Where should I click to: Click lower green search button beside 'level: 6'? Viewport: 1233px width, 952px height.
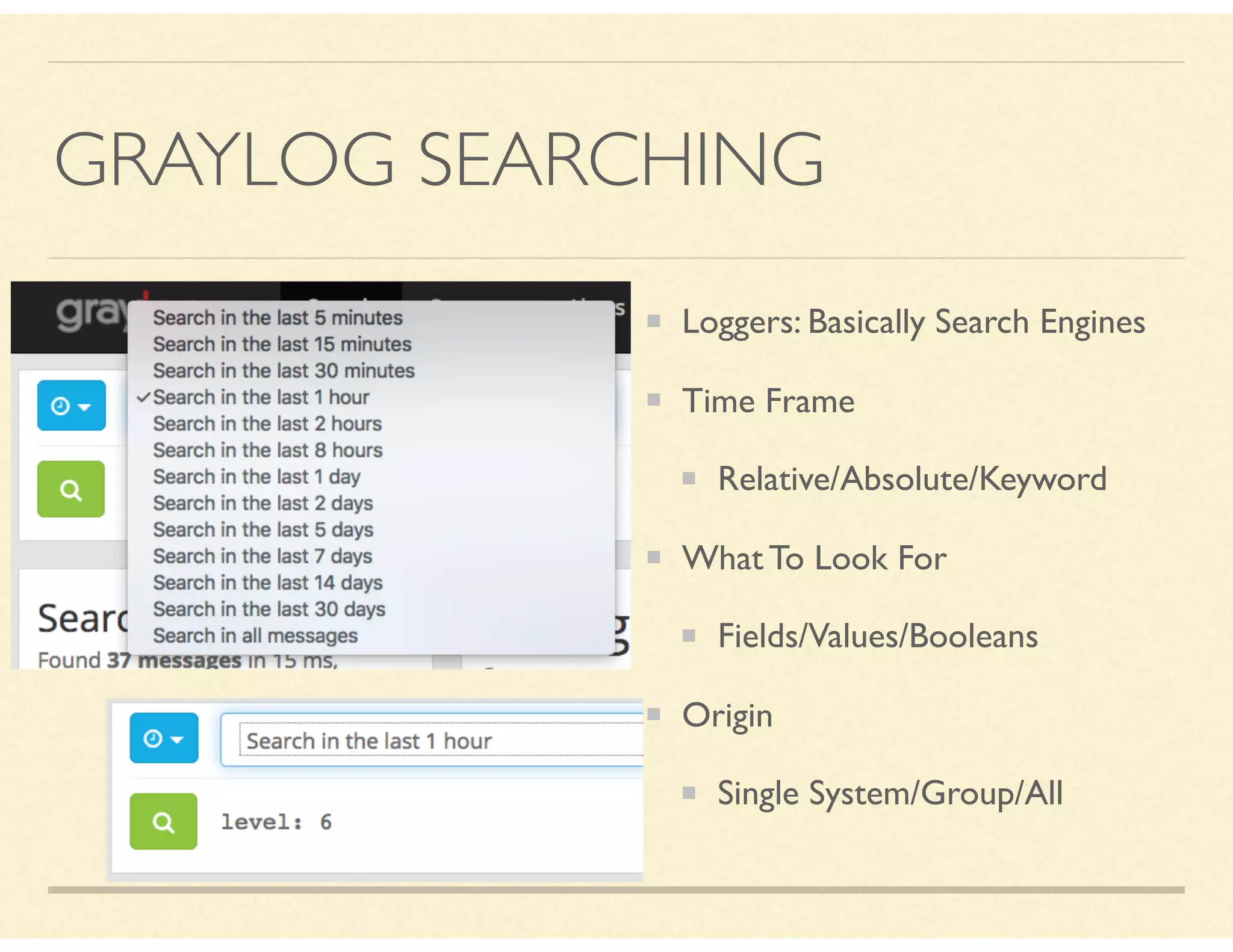click(x=163, y=821)
